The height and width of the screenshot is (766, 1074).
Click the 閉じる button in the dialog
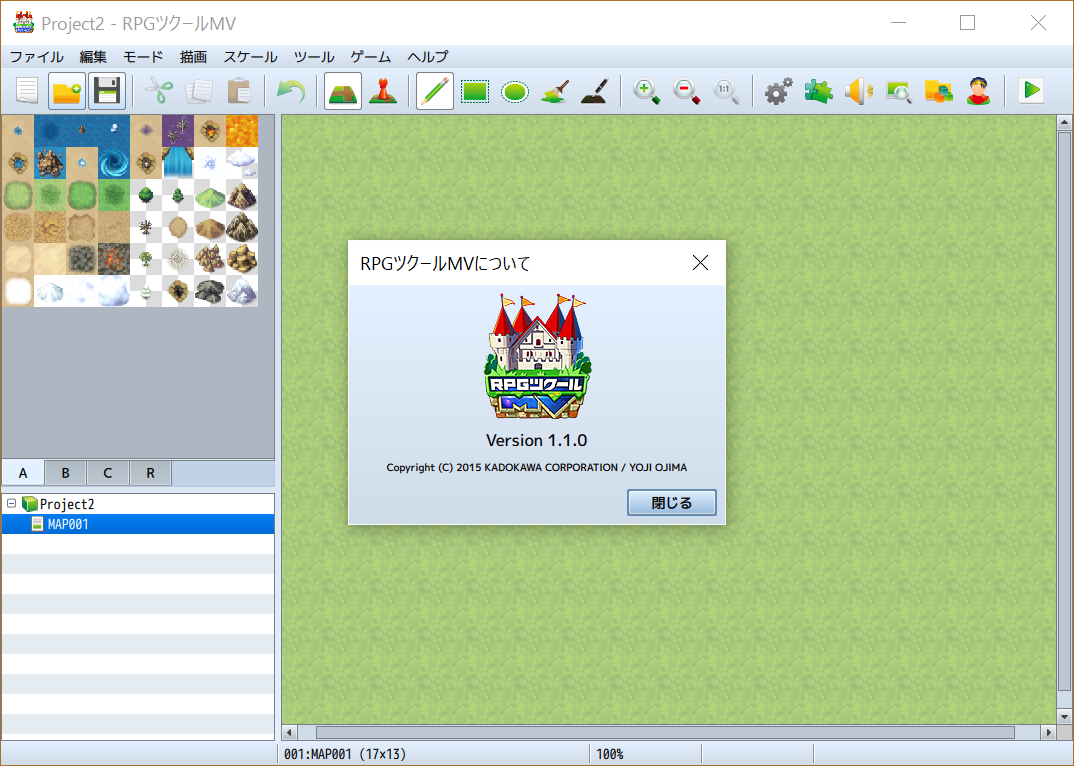coord(672,503)
